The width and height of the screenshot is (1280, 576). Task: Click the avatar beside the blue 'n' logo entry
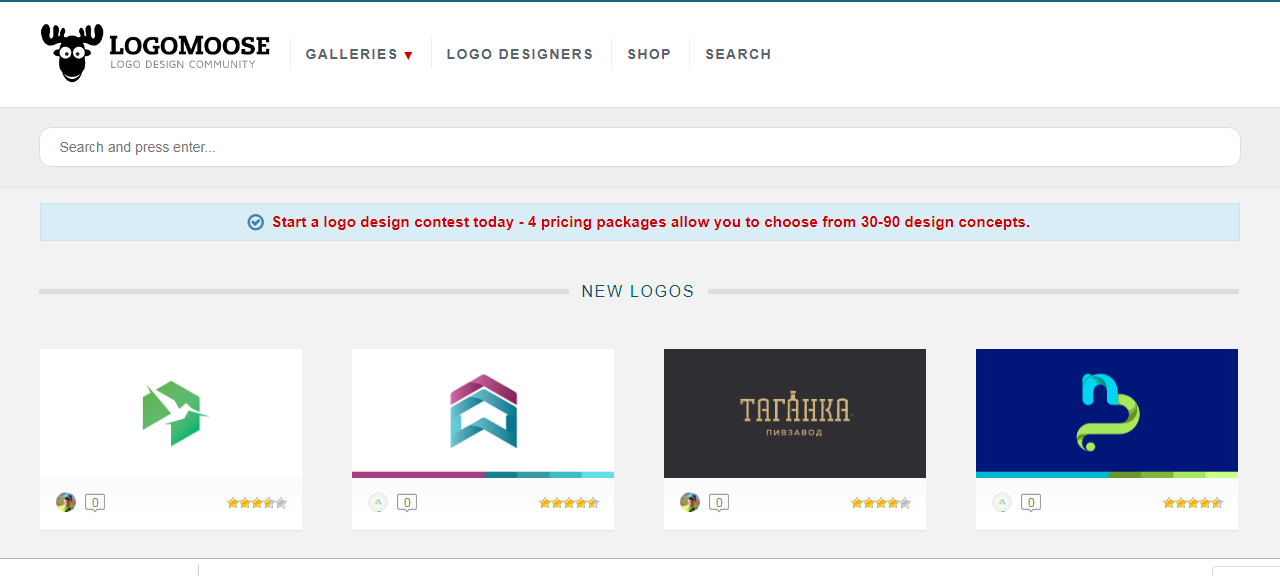[x=1001, y=501]
